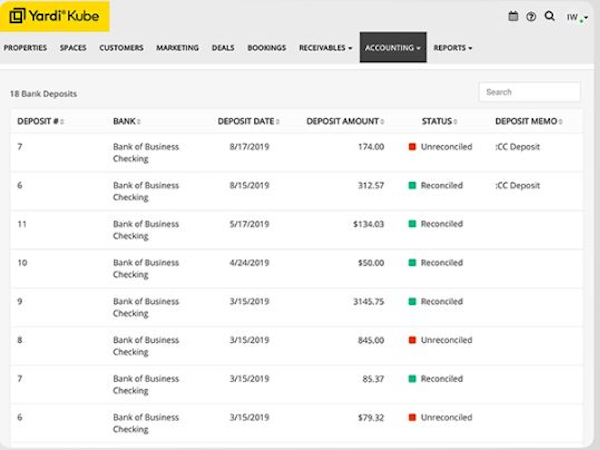Image resolution: width=600 pixels, height=450 pixels.
Task: Sort by Deposit Memo column header
Action: [528, 121]
